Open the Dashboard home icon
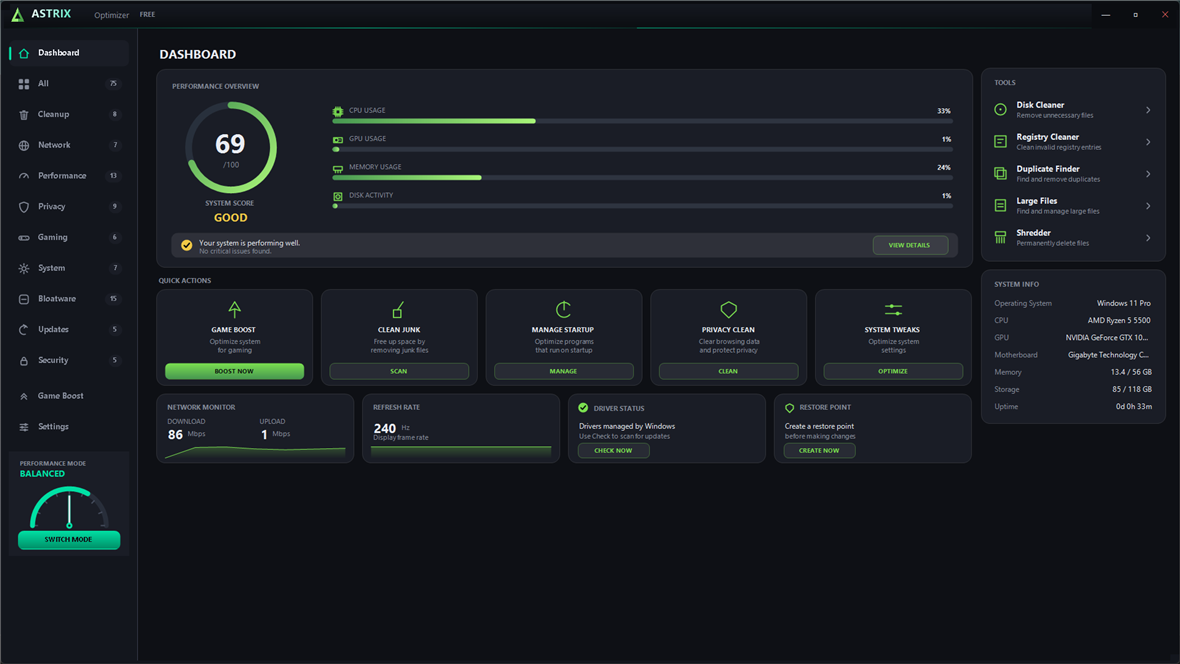The image size is (1180, 664). click(24, 53)
